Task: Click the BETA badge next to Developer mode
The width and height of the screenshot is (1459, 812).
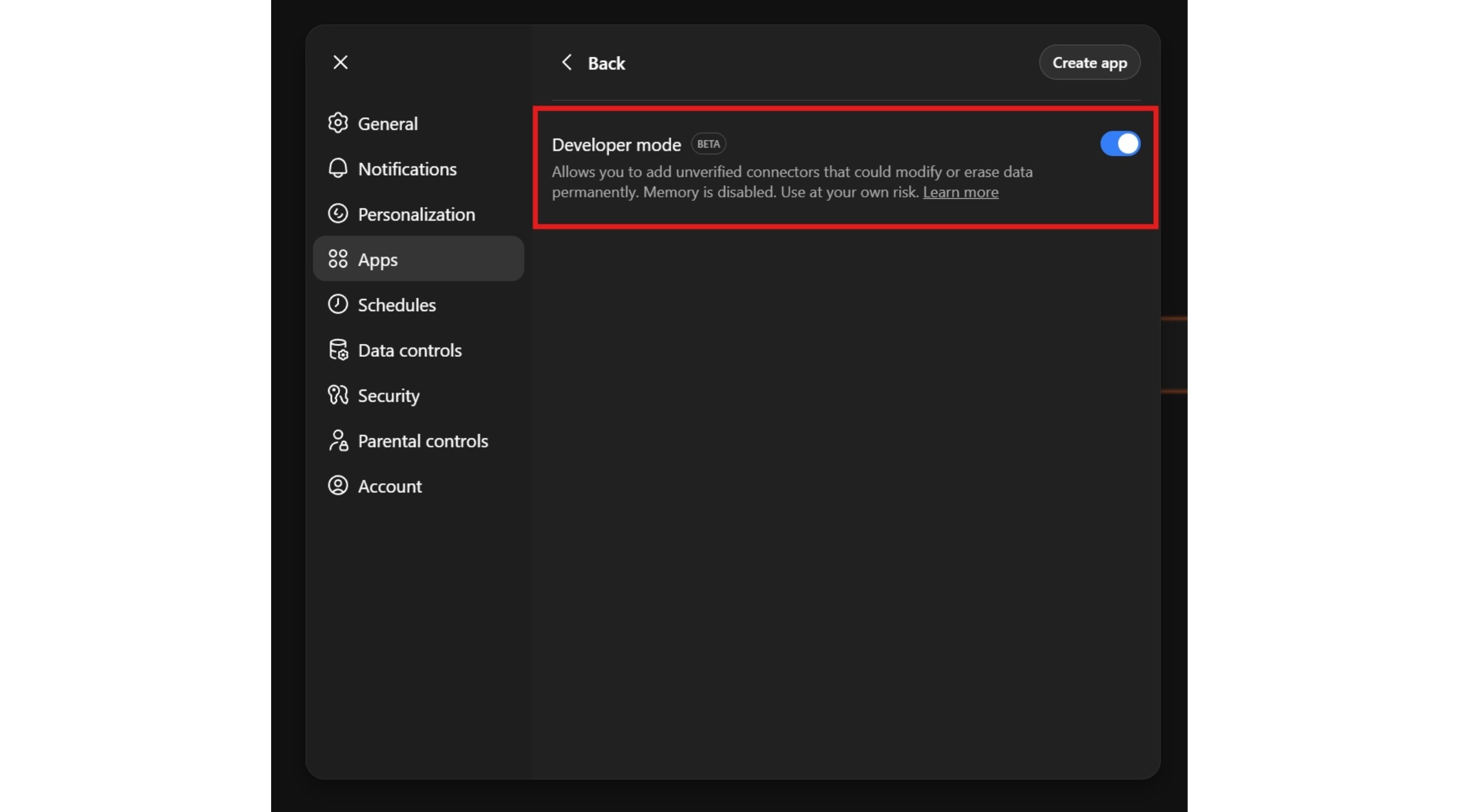Action: (x=708, y=143)
